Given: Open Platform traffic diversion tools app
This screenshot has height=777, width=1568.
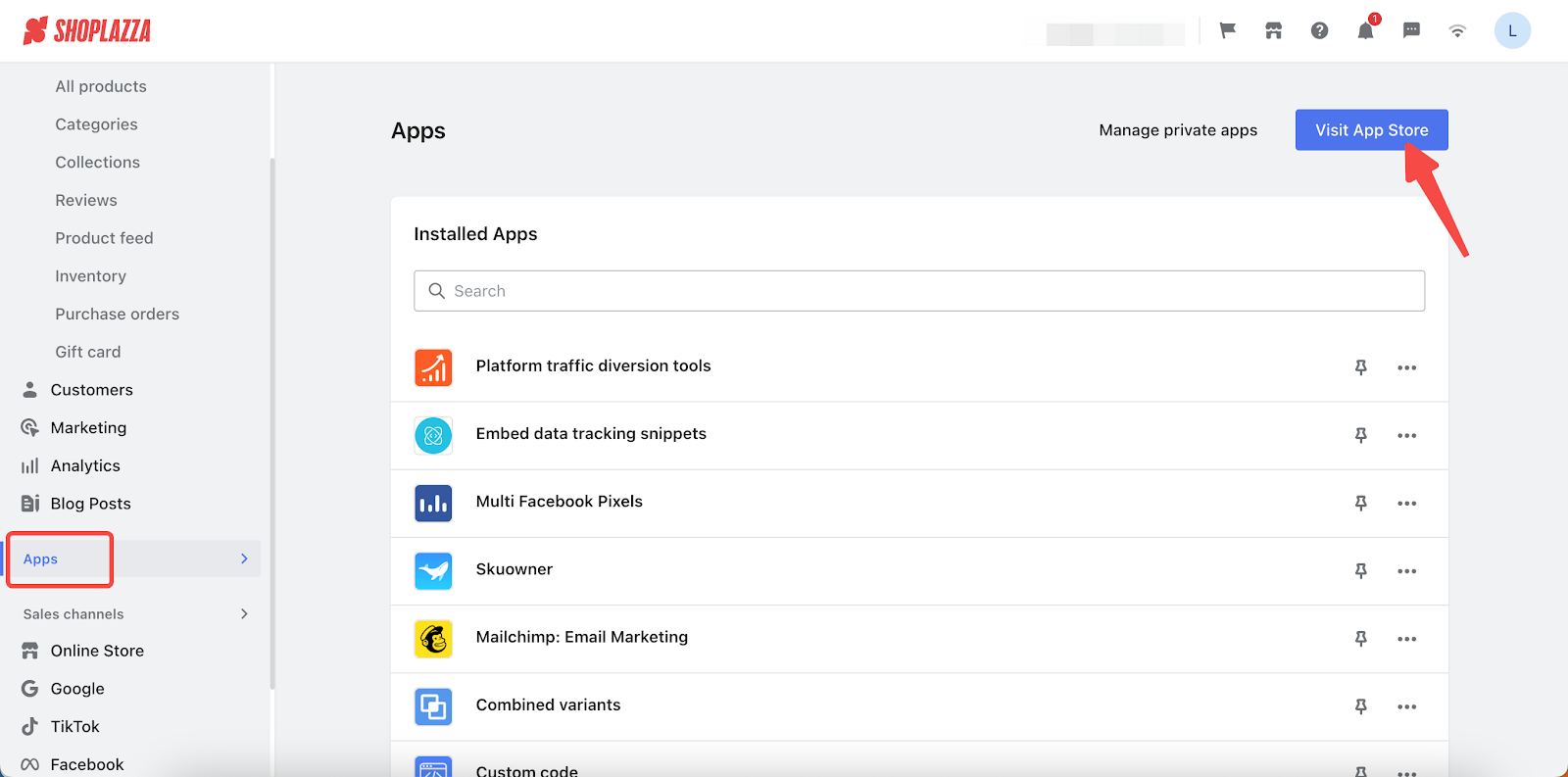Looking at the screenshot, I should coord(593,365).
